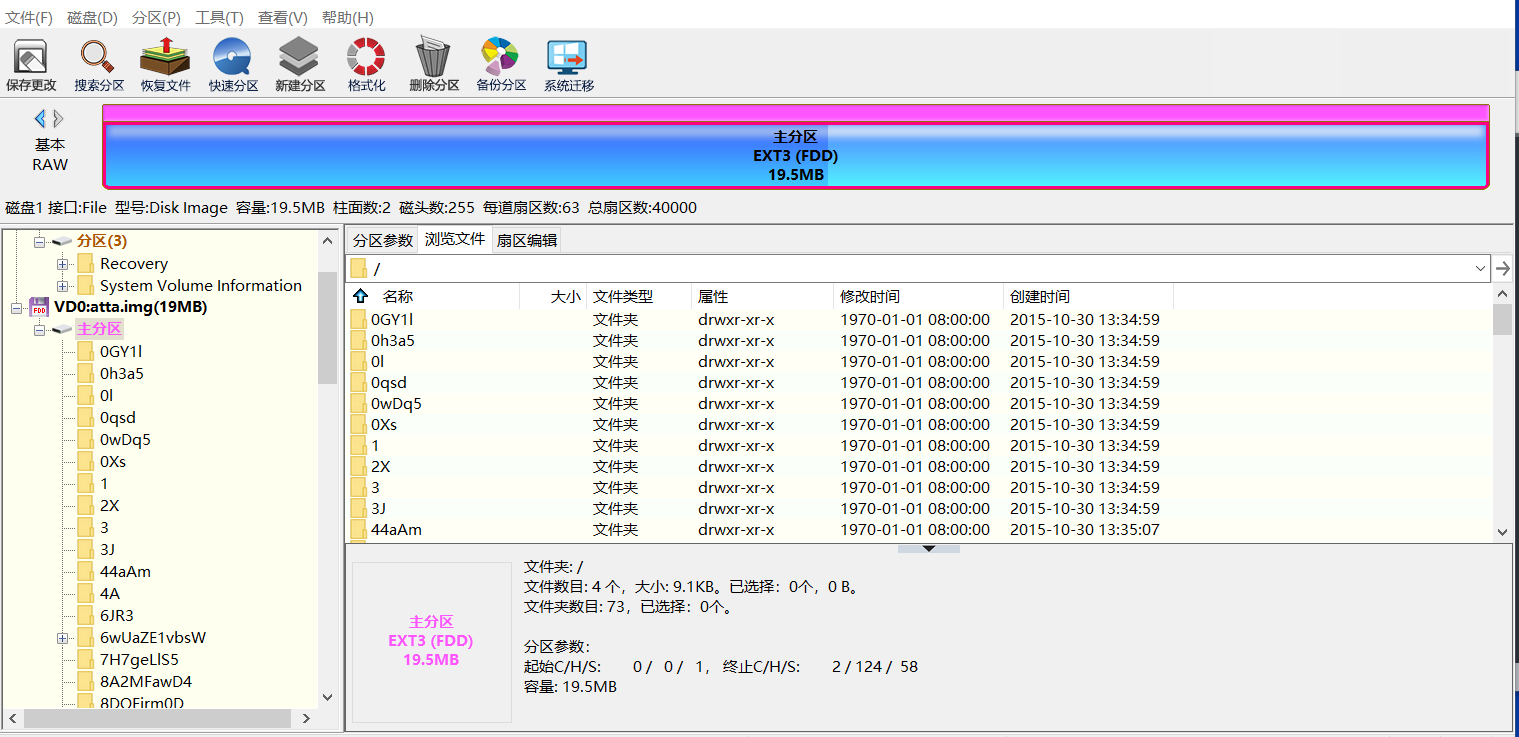This screenshot has width=1519, height=737.
Task: Collapse the 分区(3) tree node
Action: pyautogui.click(x=40, y=242)
